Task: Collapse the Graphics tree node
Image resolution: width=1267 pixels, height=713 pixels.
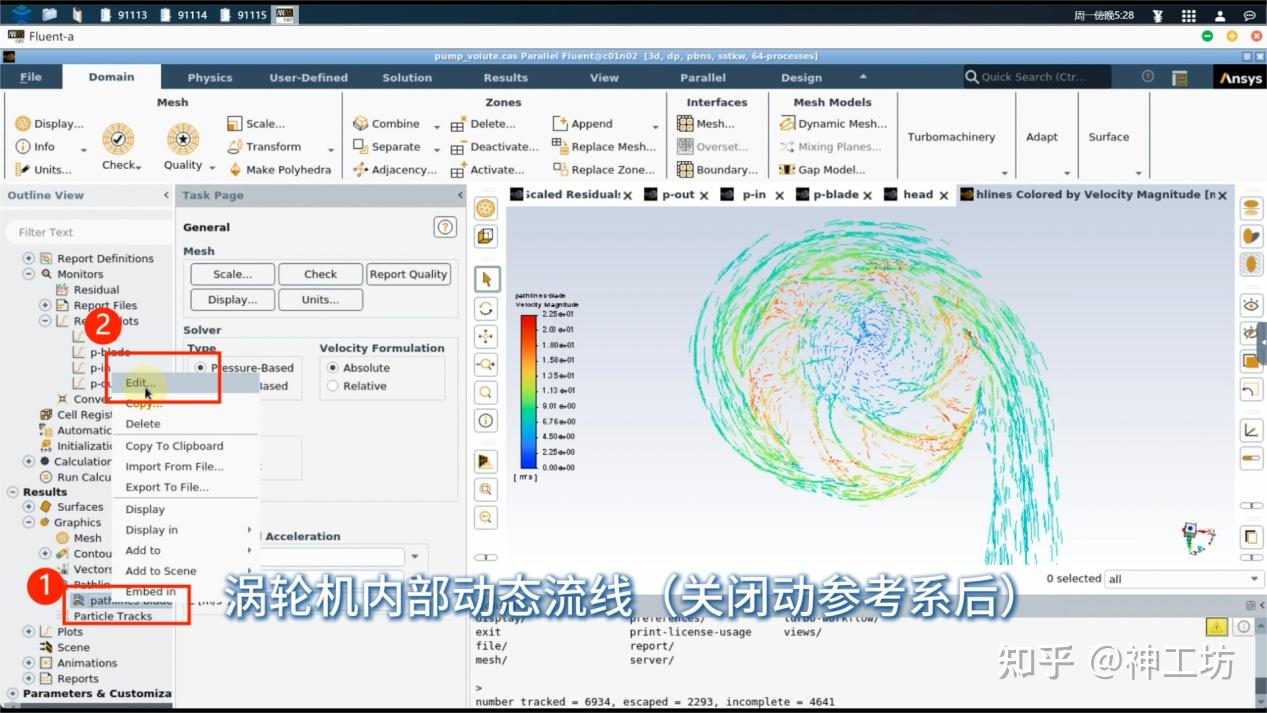Action: tap(29, 522)
